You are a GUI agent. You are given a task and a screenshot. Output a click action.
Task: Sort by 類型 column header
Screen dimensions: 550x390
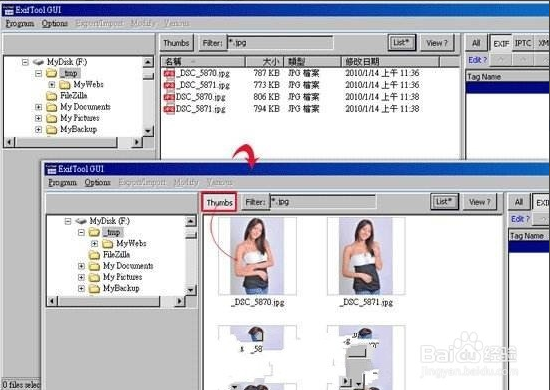point(312,62)
